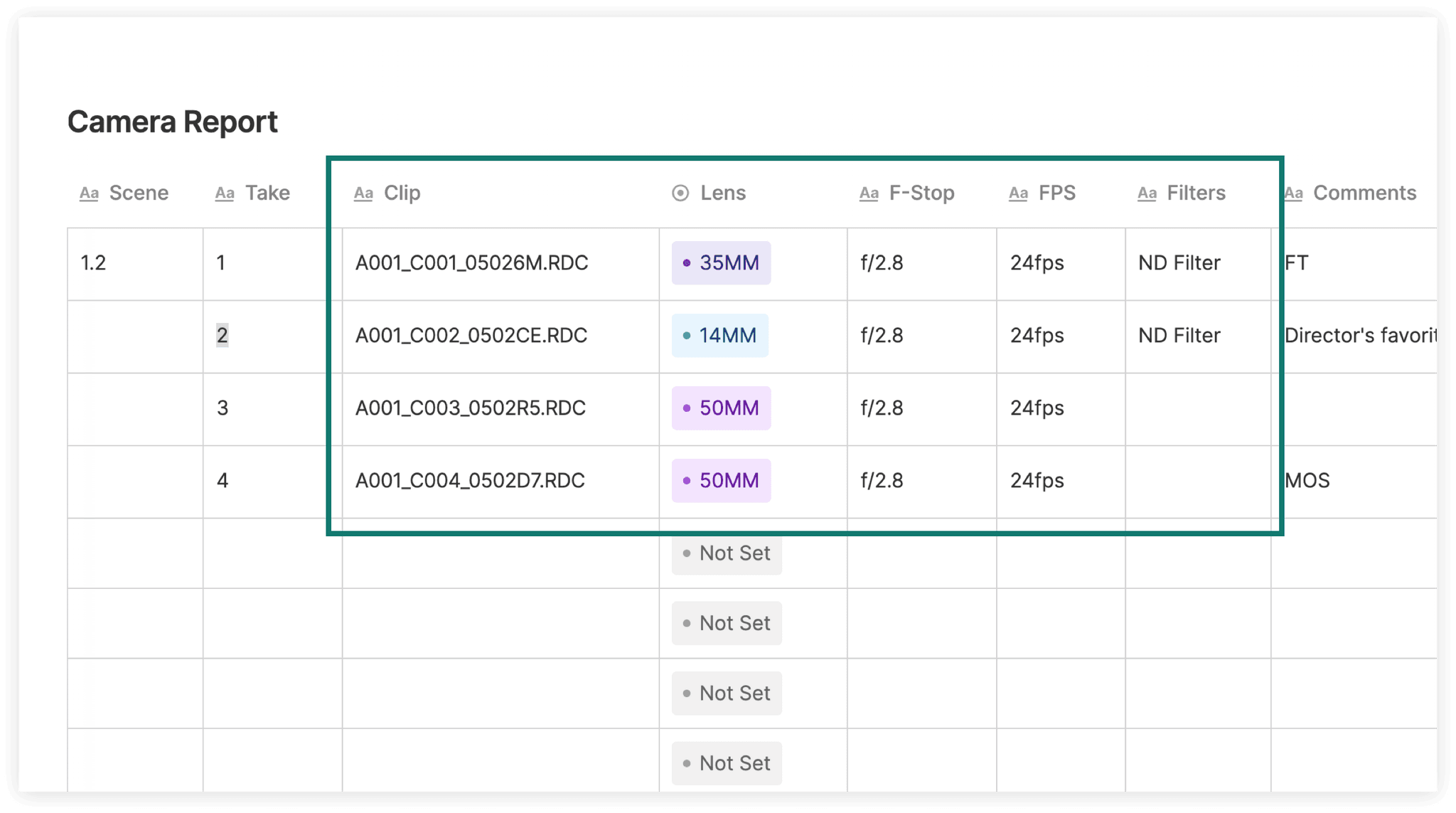Viewport: 1456px width, 813px height.
Task: Select the clip named A001_C001_05026M.RDC
Action: click(472, 262)
